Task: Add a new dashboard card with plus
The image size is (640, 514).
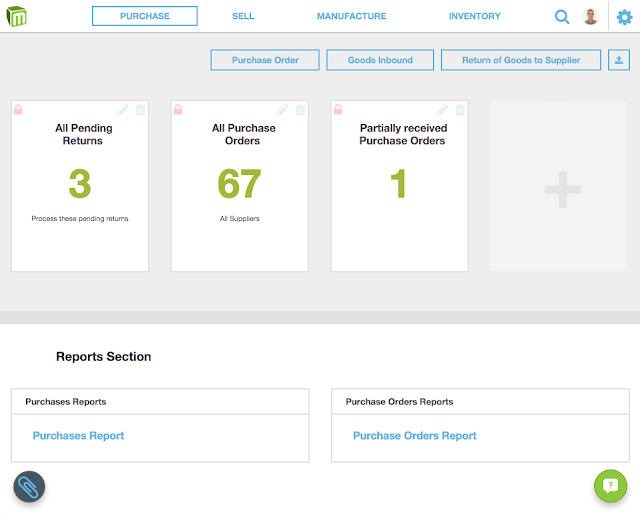Action: pos(562,189)
